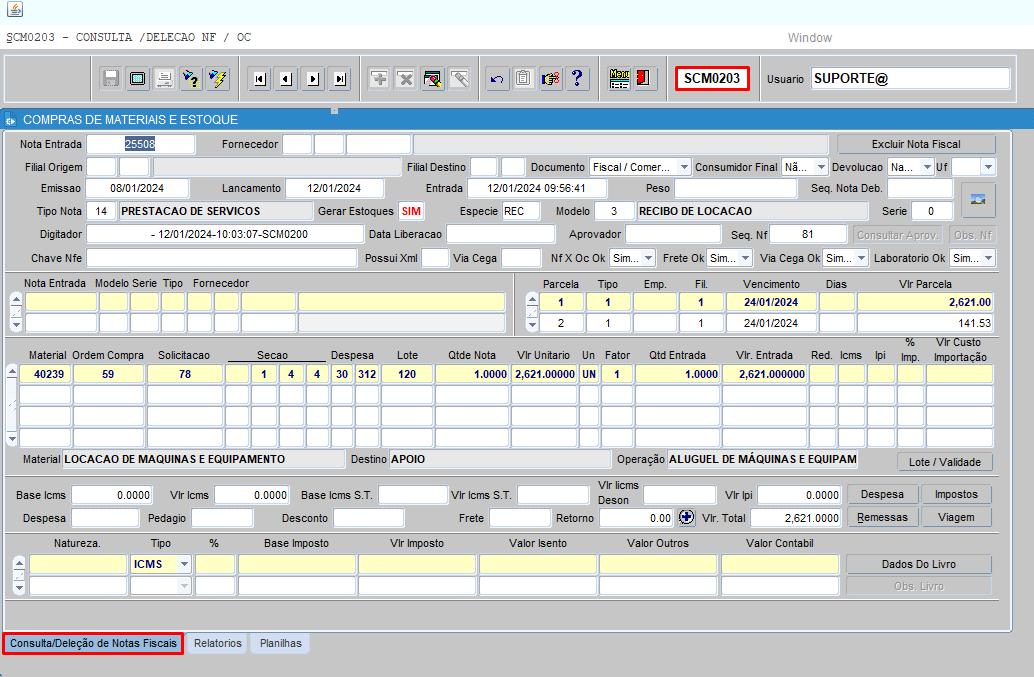1034x677 pixels.
Task: Click the clear record eraser icon
Action: 433,79
